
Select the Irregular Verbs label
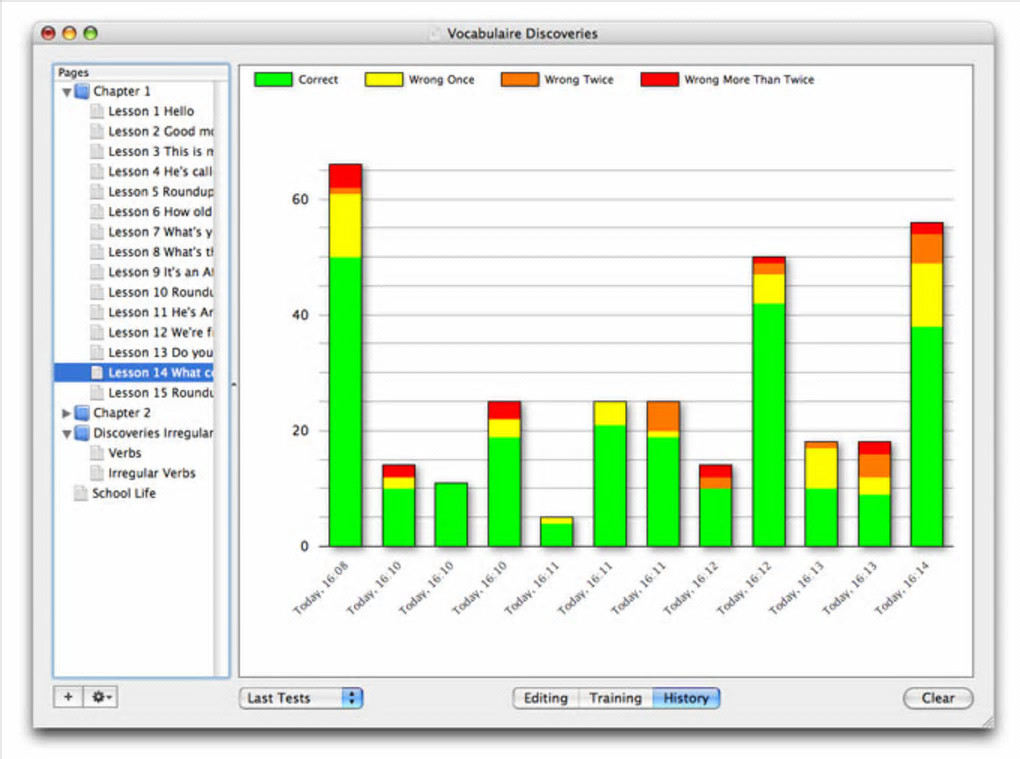tap(152, 473)
